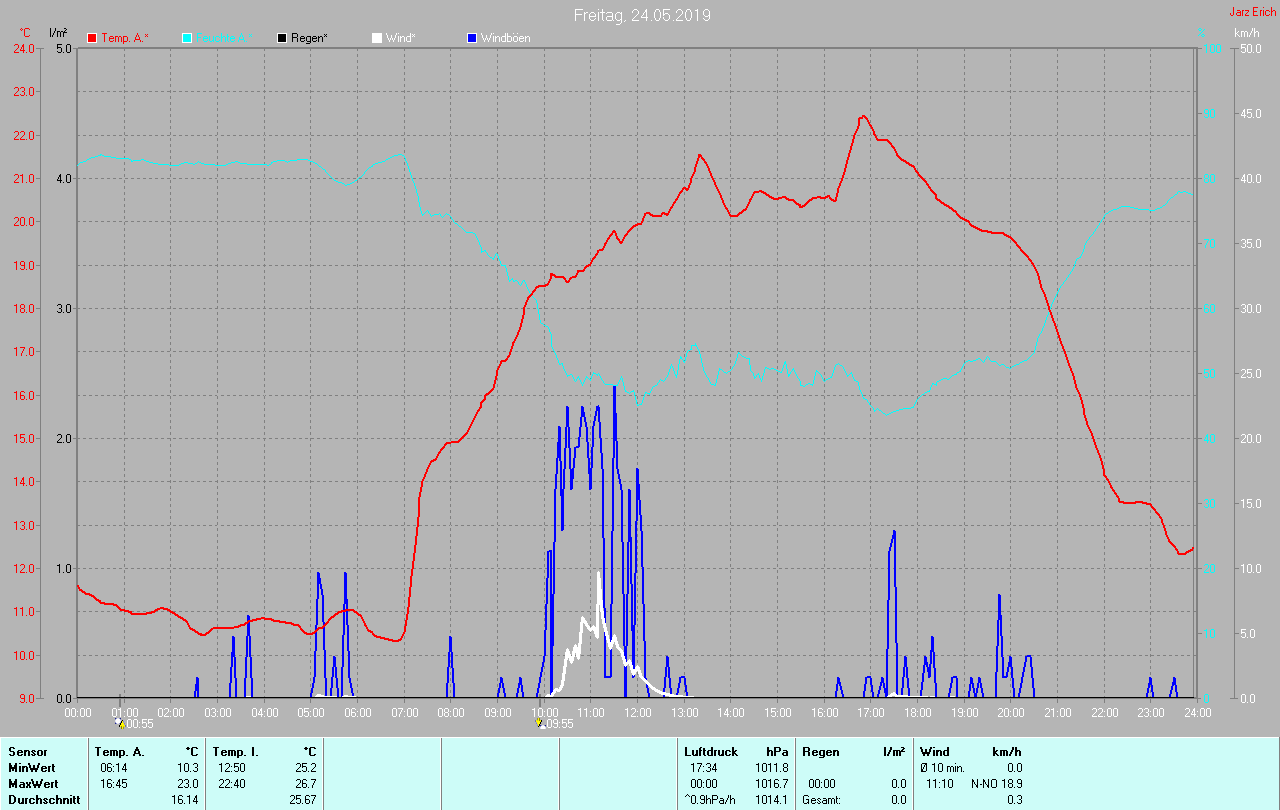Click the Durchschnitt row label

click(44, 800)
